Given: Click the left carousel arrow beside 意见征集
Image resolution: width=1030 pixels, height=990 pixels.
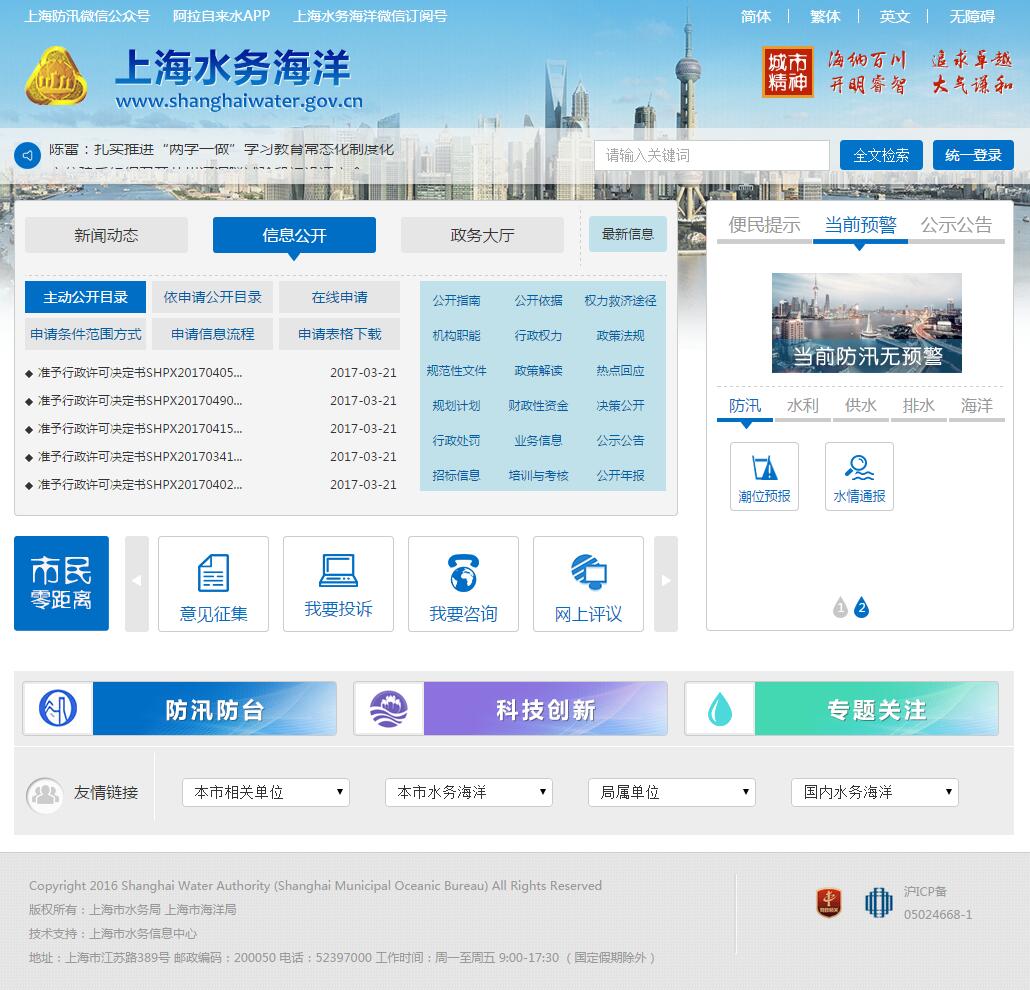Looking at the screenshot, I should tap(137, 584).
